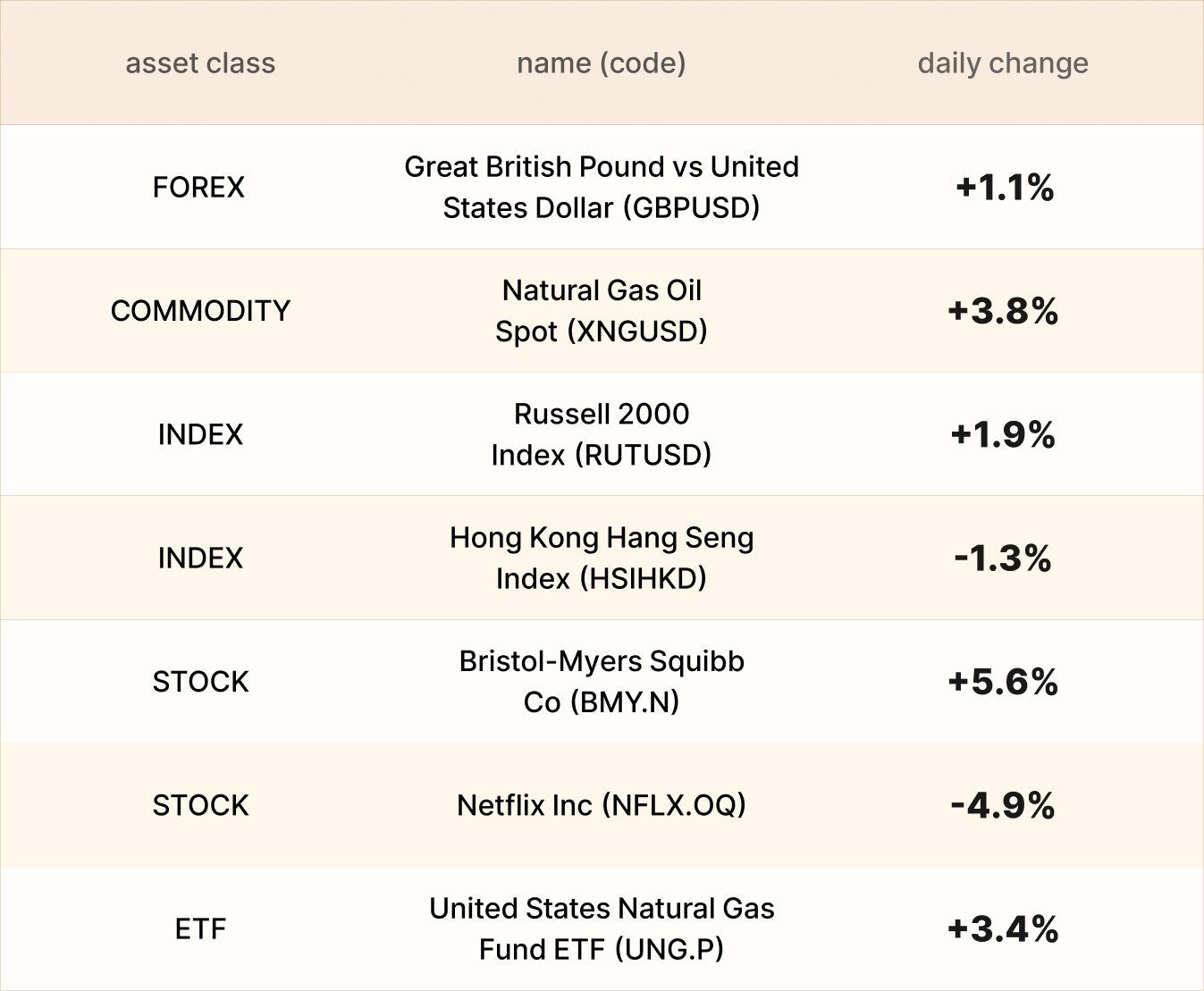Select the FOREX asset class cell
The height and width of the screenshot is (991, 1204).
pyautogui.click(x=198, y=187)
